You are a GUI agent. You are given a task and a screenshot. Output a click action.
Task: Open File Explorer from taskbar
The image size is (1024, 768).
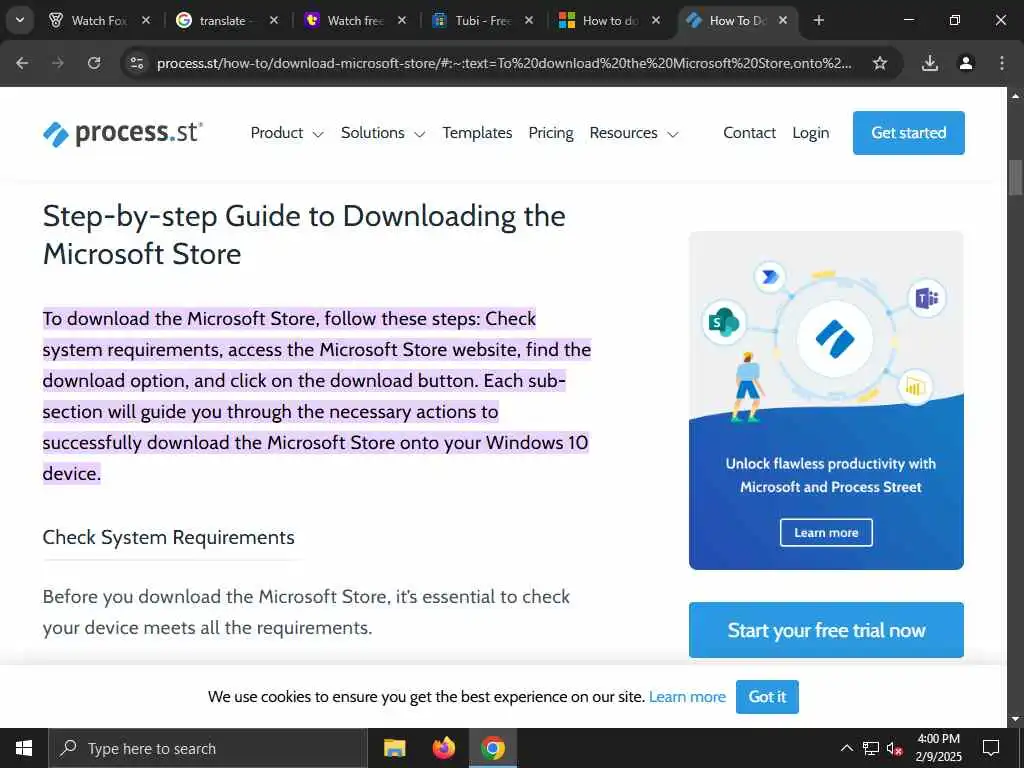(394, 748)
